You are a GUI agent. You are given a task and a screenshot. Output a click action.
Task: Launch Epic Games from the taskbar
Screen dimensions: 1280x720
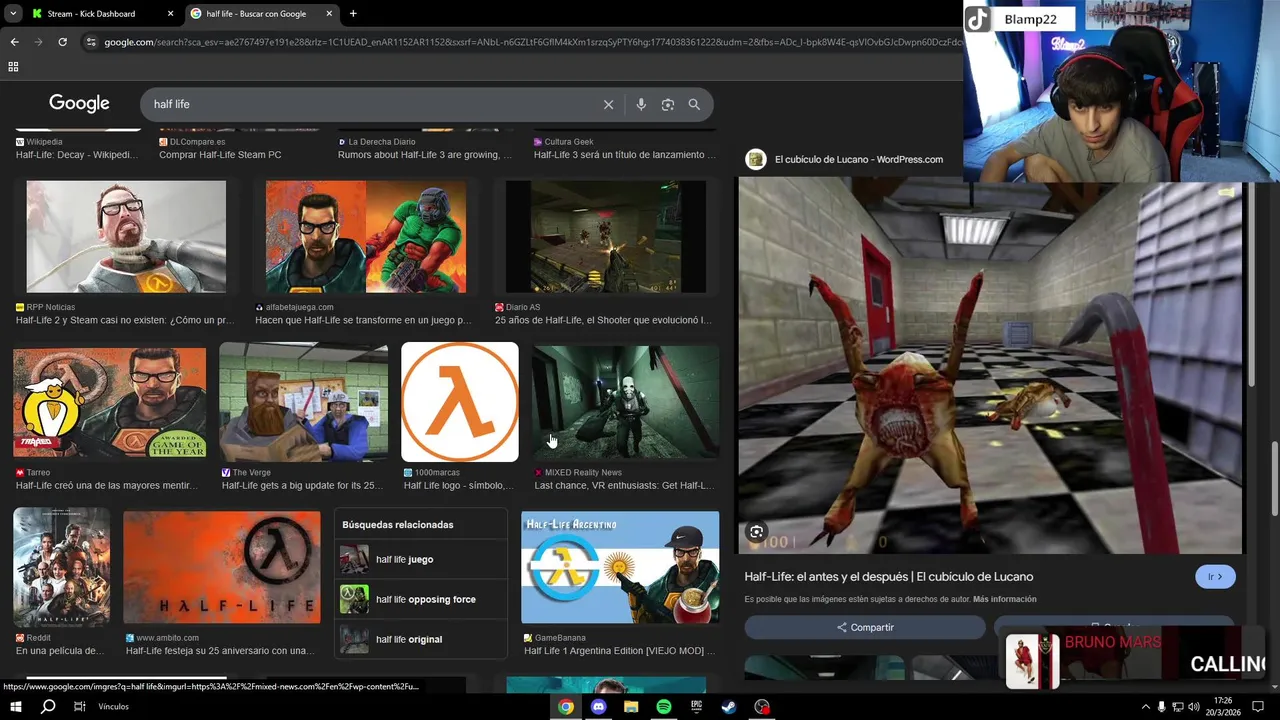[696, 706]
